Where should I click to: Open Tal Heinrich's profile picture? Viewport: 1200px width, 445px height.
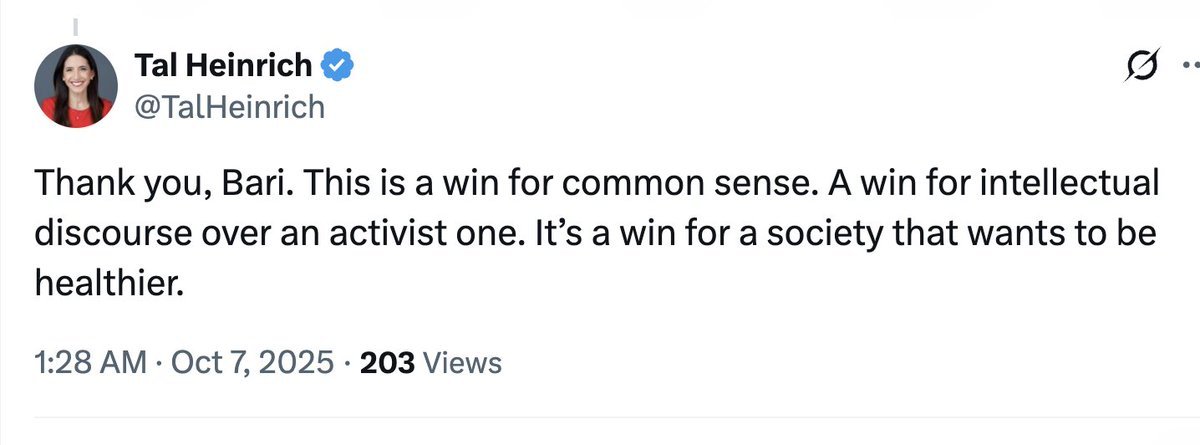click(x=76, y=86)
